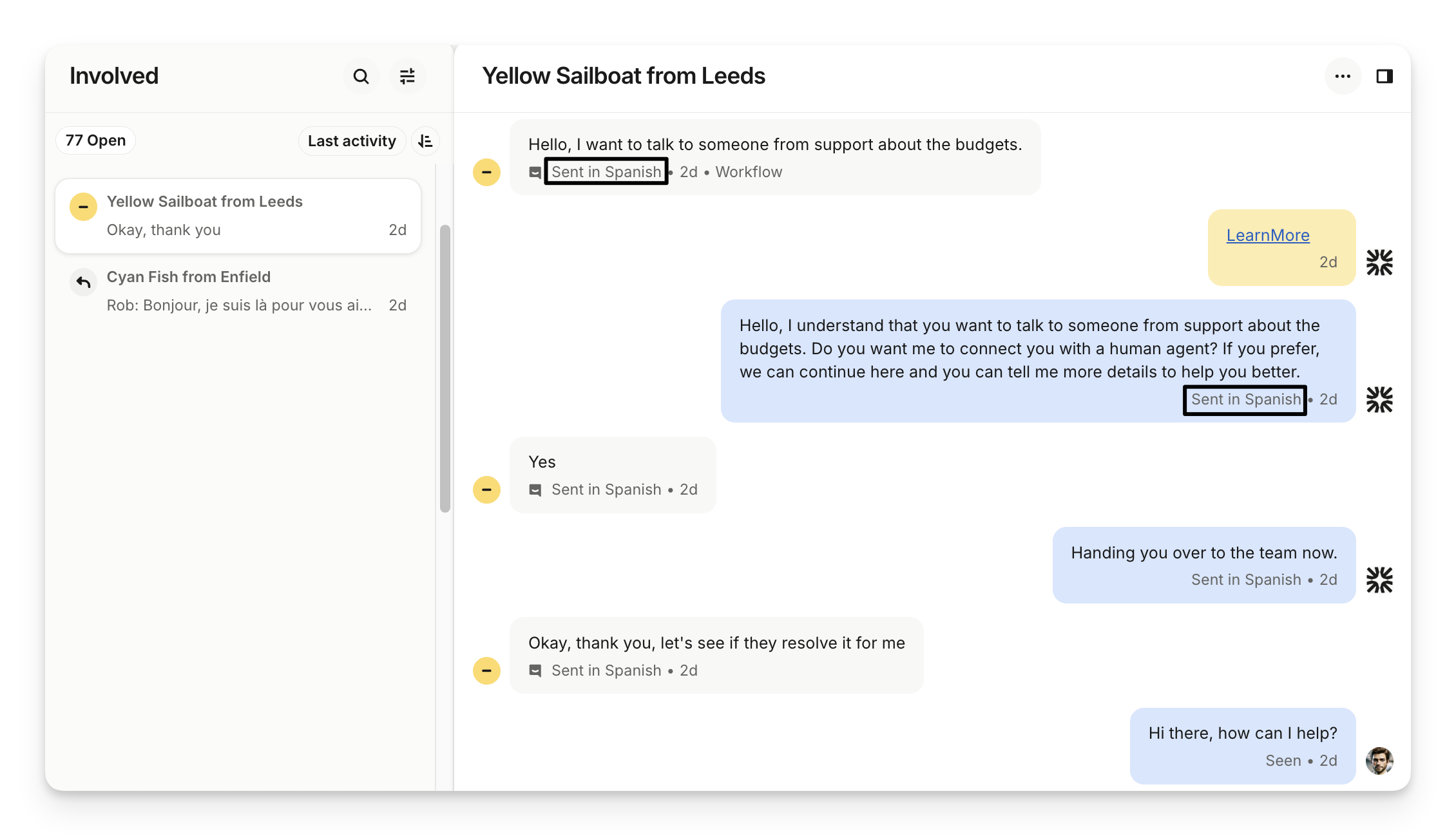Open the inbox filter sliders icon
The image size is (1456, 836).
pyautogui.click(x=407, y=77)
